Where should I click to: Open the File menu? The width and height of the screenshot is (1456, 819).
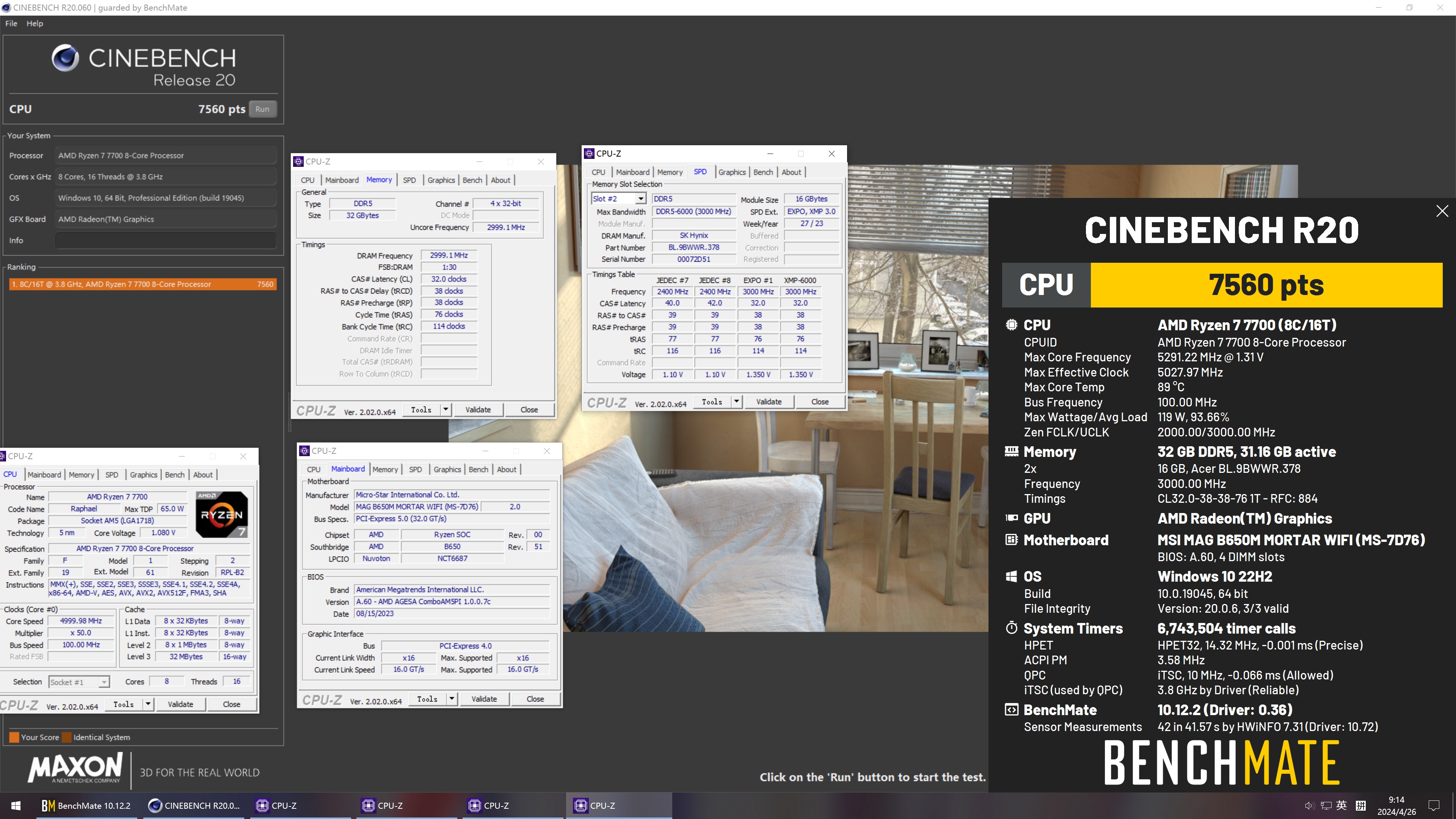click(x=11, y=23)
